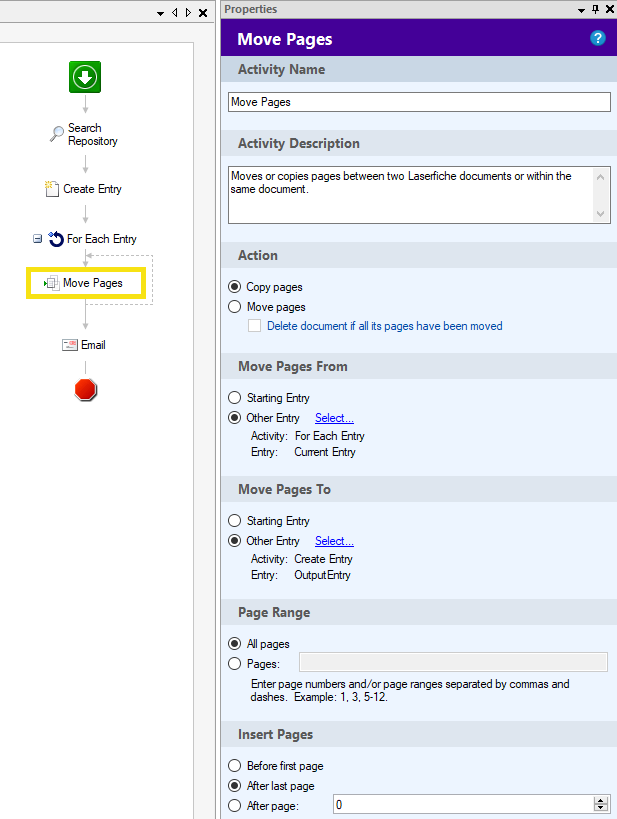Select the Pages range option
Viewport: 617px width, 819px height.
(x=235, y=664)
